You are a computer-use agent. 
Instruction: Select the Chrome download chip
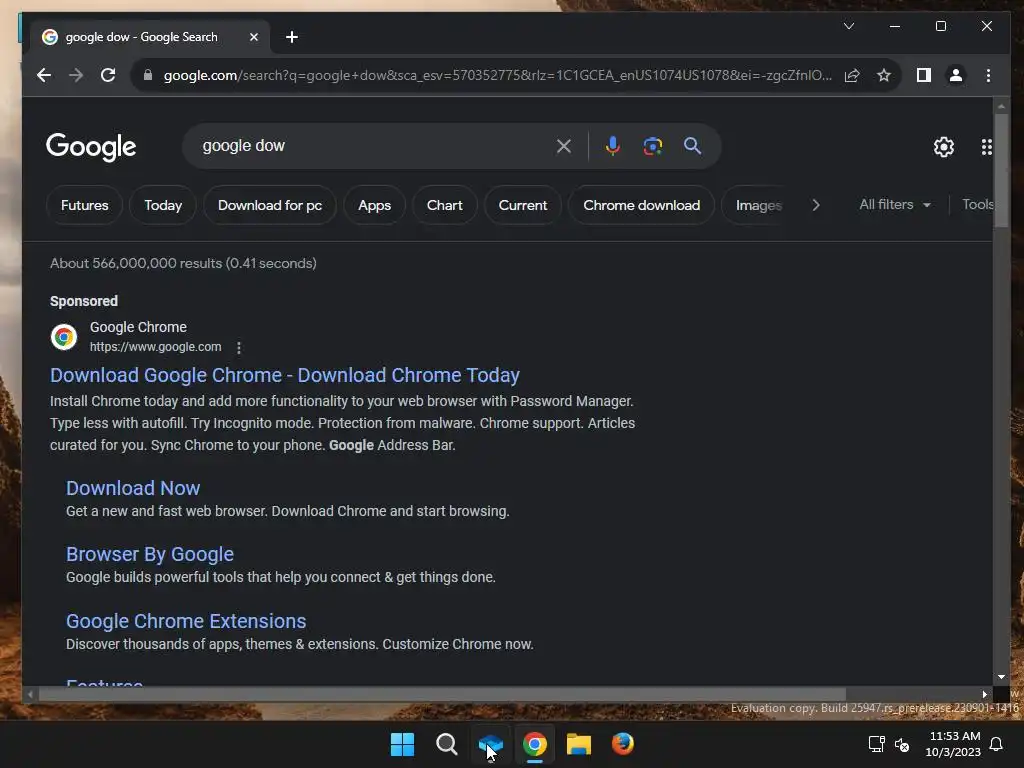(641, 205)
